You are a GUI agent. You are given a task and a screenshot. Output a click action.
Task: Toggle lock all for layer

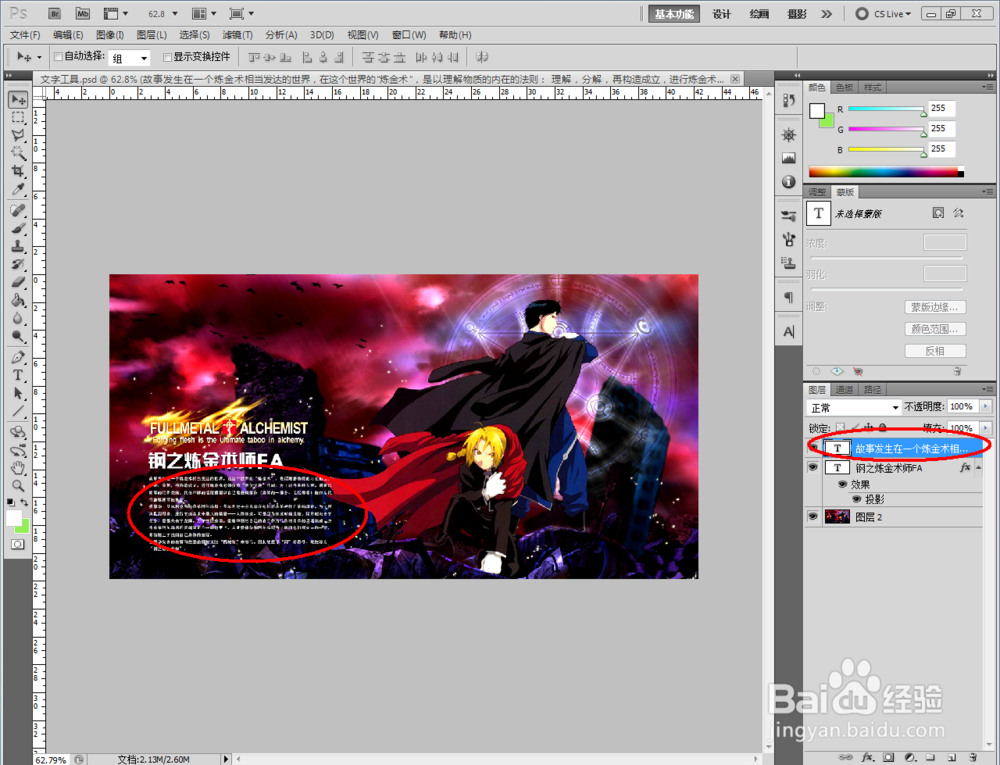click(883, 428)
